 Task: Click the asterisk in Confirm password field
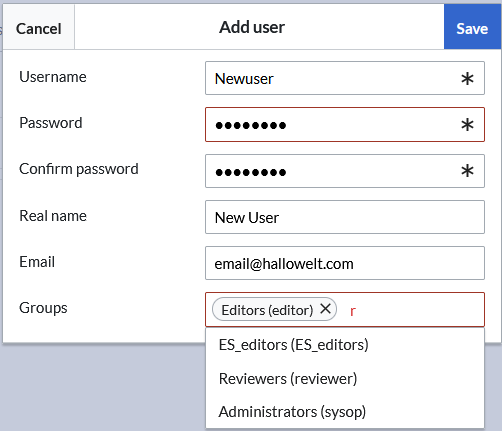point(467,171)
